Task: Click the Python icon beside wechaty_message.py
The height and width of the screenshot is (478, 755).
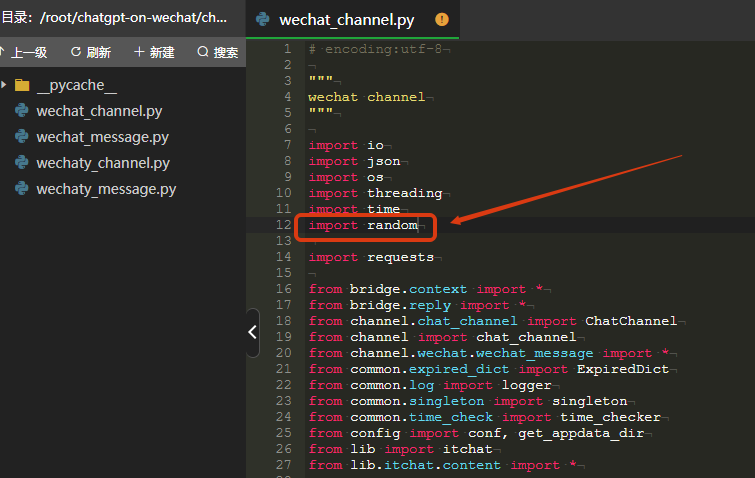Action: click(22, 189)
